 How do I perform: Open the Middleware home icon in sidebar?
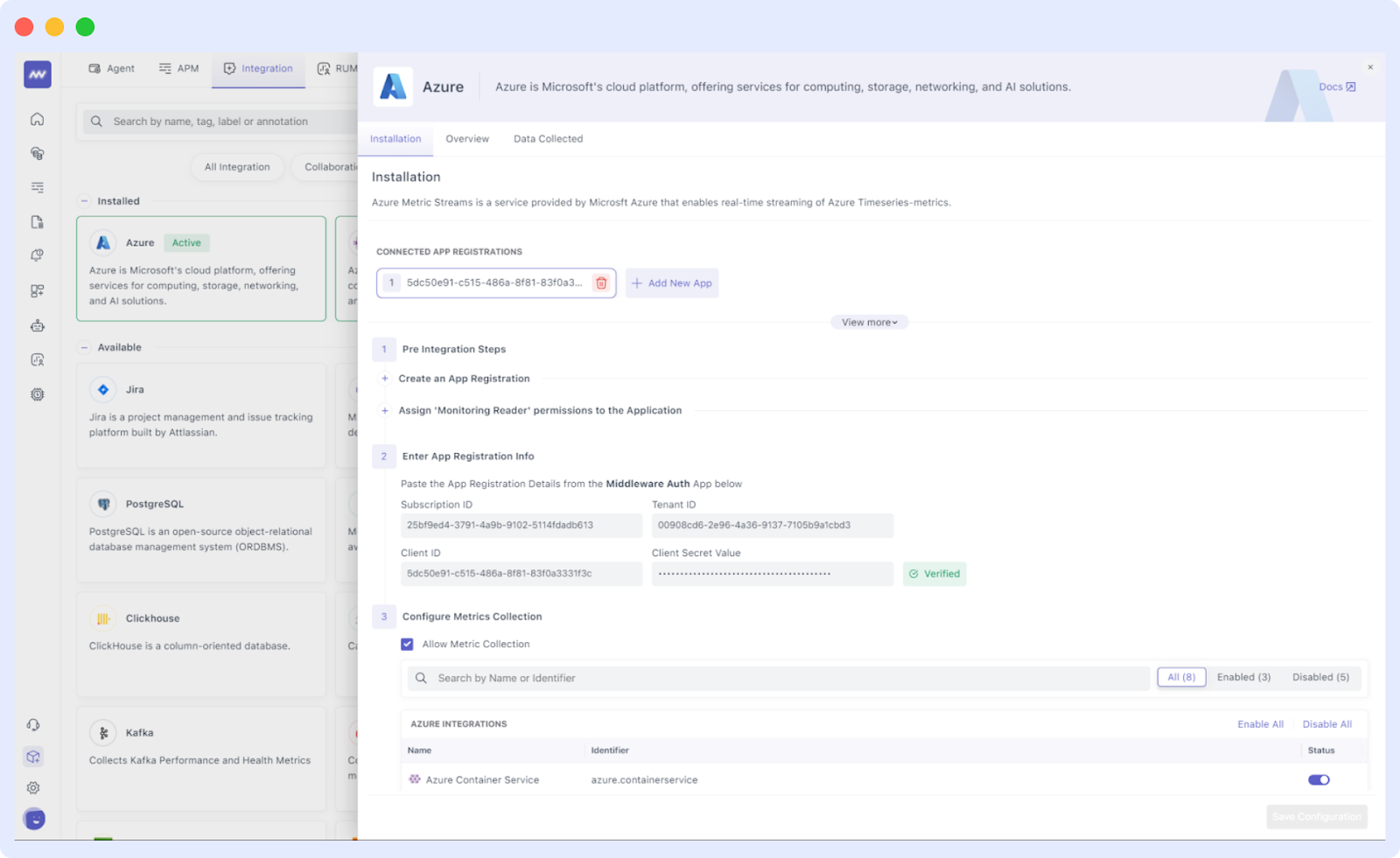click(x=37, y=118)
